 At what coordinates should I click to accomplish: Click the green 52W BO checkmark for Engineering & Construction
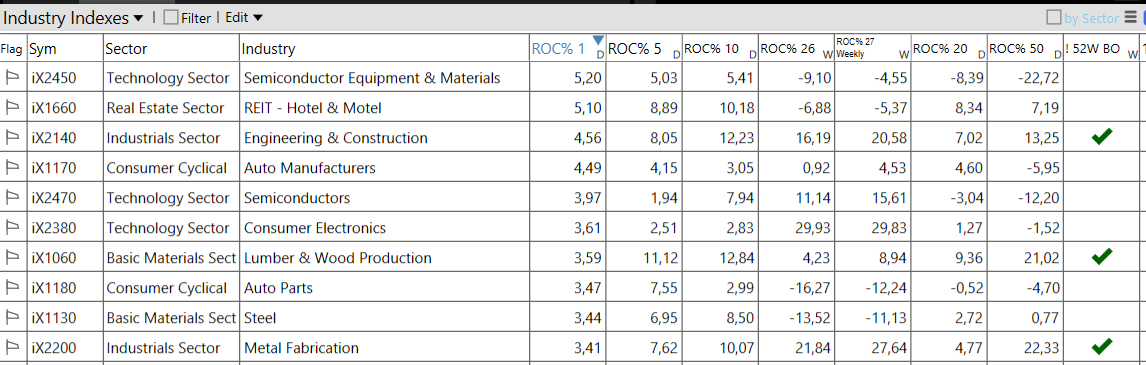click(x=1101, y=137)
